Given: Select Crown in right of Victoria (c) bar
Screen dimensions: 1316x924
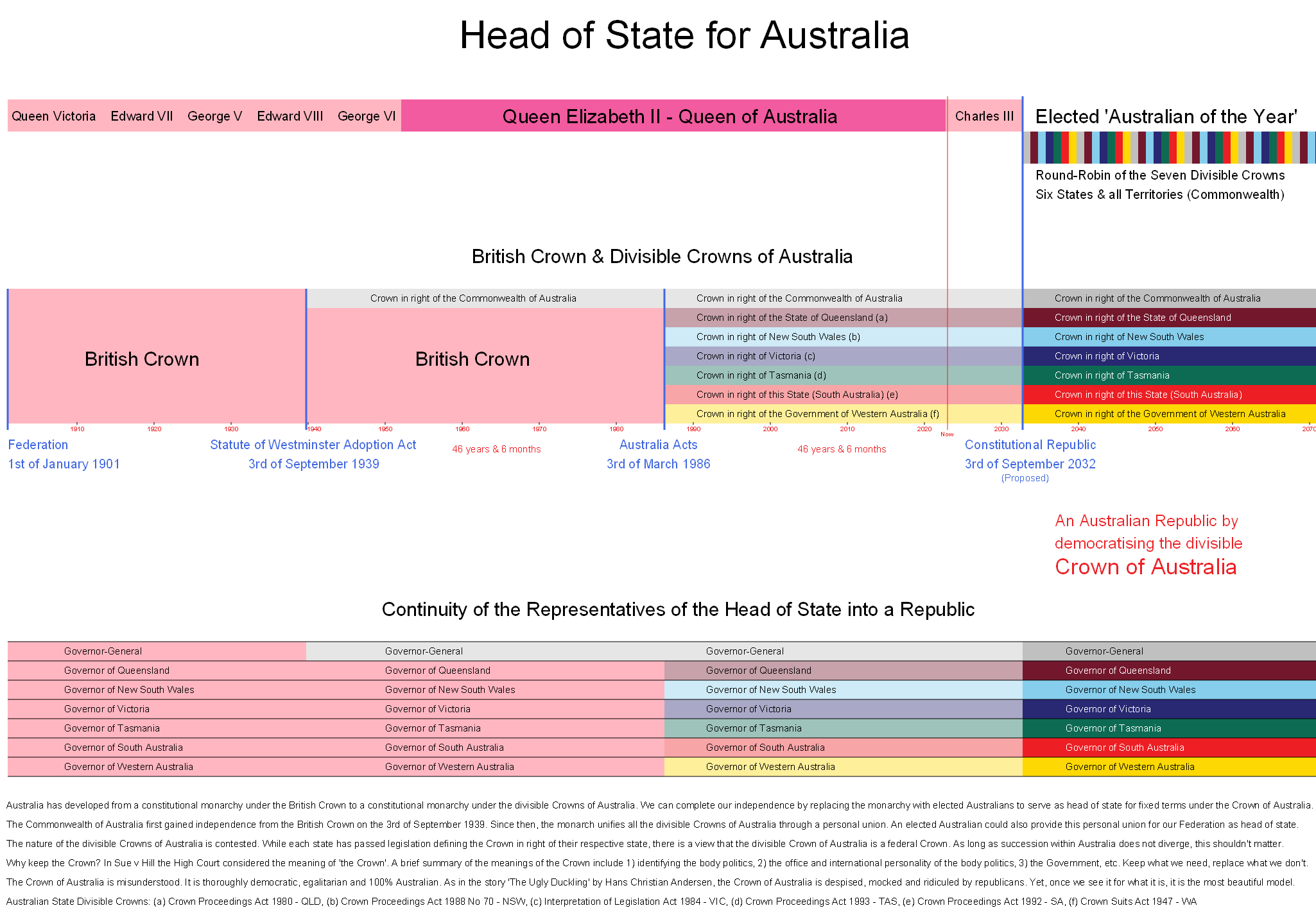Looking at the screenshot, I should click(756, 356).
